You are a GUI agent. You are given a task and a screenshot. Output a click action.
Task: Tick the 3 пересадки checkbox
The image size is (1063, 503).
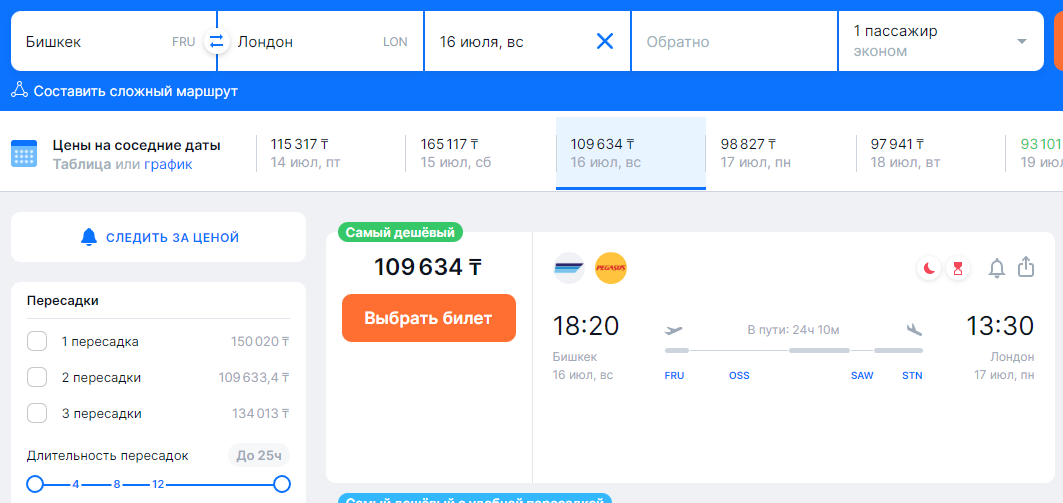pyautogui.click(x=37, y=414)
